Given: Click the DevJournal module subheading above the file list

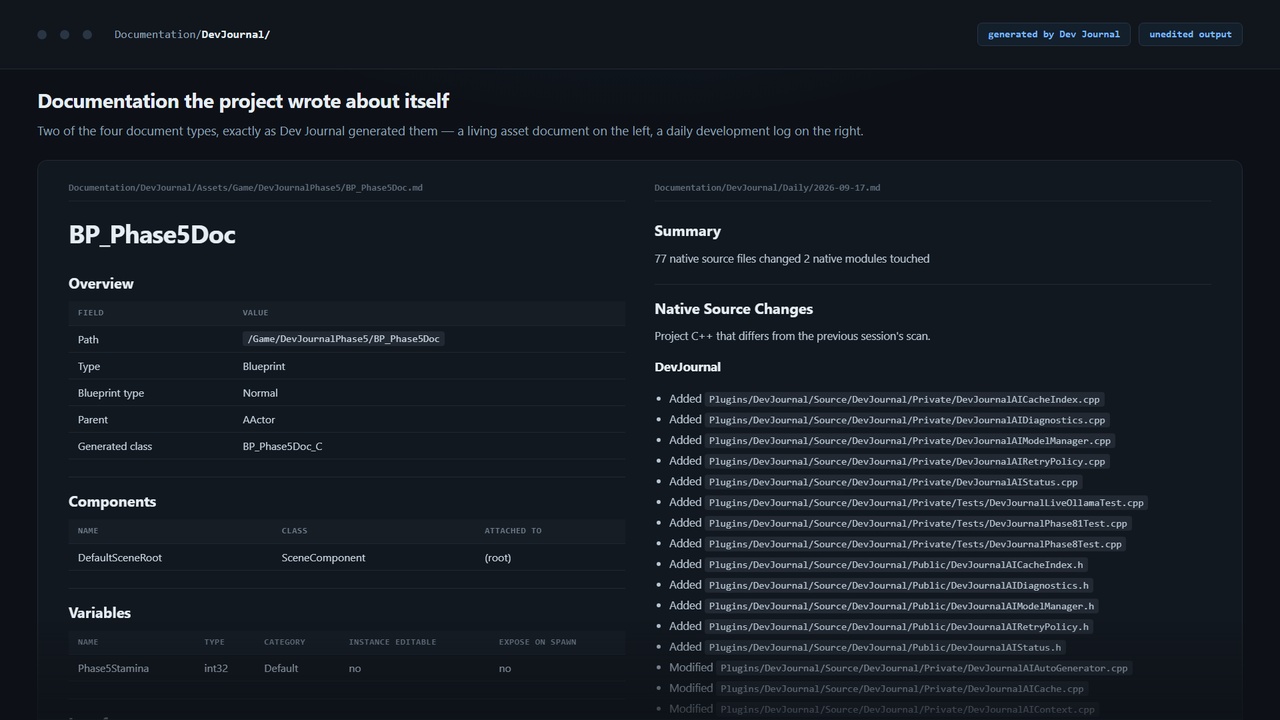Looking at the screenshot, I should coord(688,367).
